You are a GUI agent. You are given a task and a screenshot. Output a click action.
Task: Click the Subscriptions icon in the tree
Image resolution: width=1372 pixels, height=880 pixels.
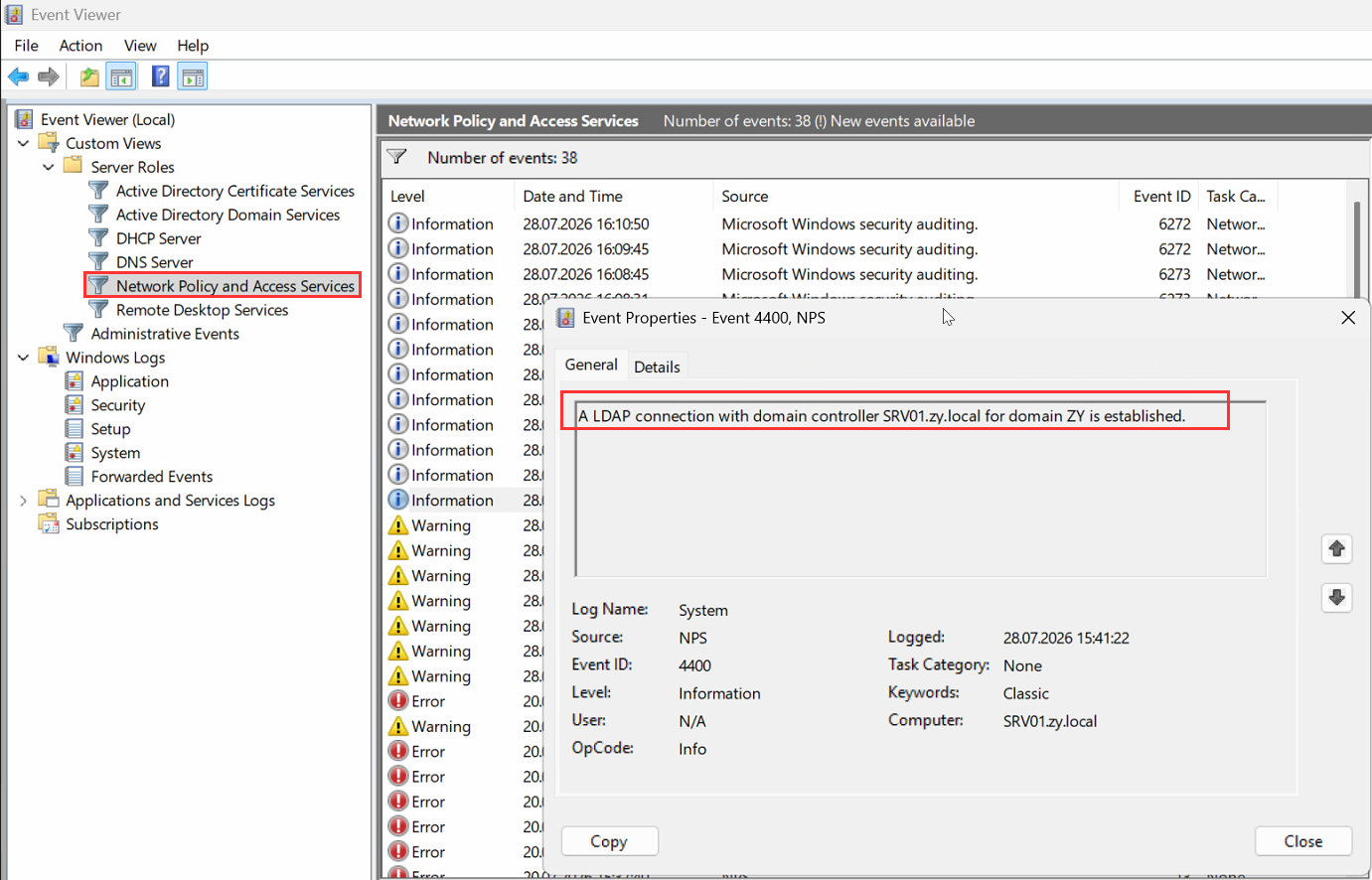[x=49, y=523]
